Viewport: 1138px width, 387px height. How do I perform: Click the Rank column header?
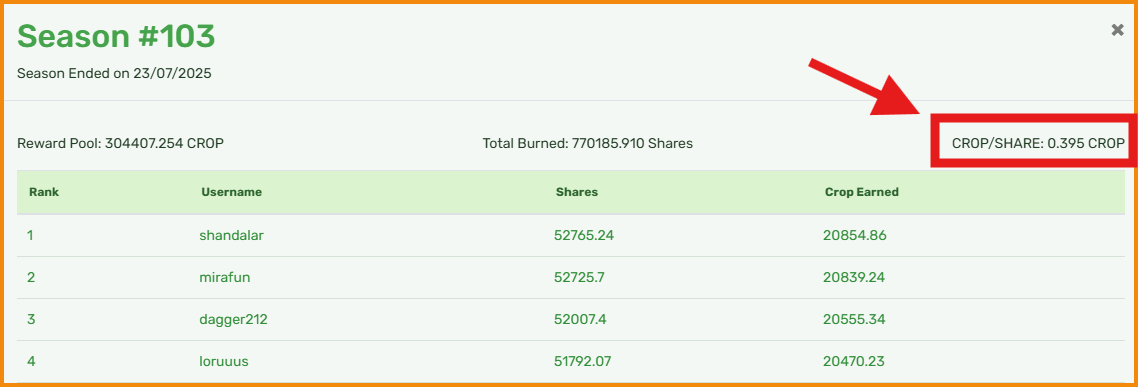click(x=44, y=192)
